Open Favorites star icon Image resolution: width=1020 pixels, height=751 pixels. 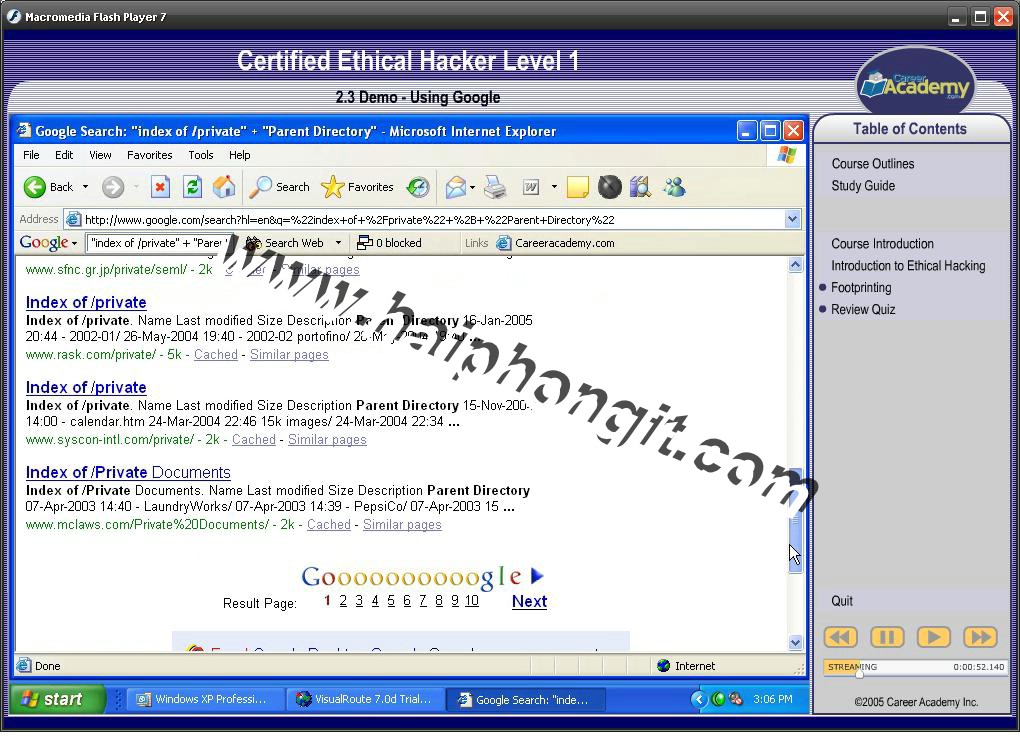[x=332, y=187]
